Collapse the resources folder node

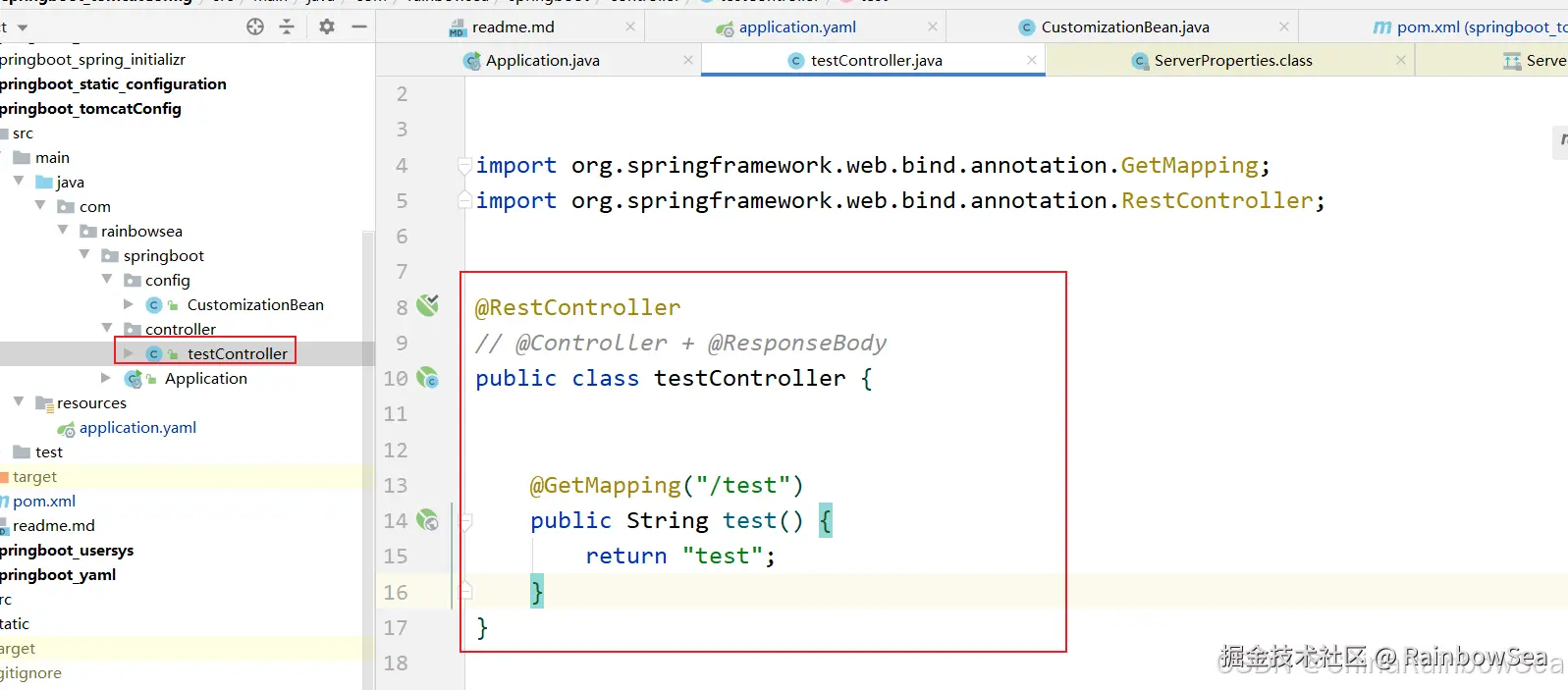pyautogui.click(x=19, y=402)
